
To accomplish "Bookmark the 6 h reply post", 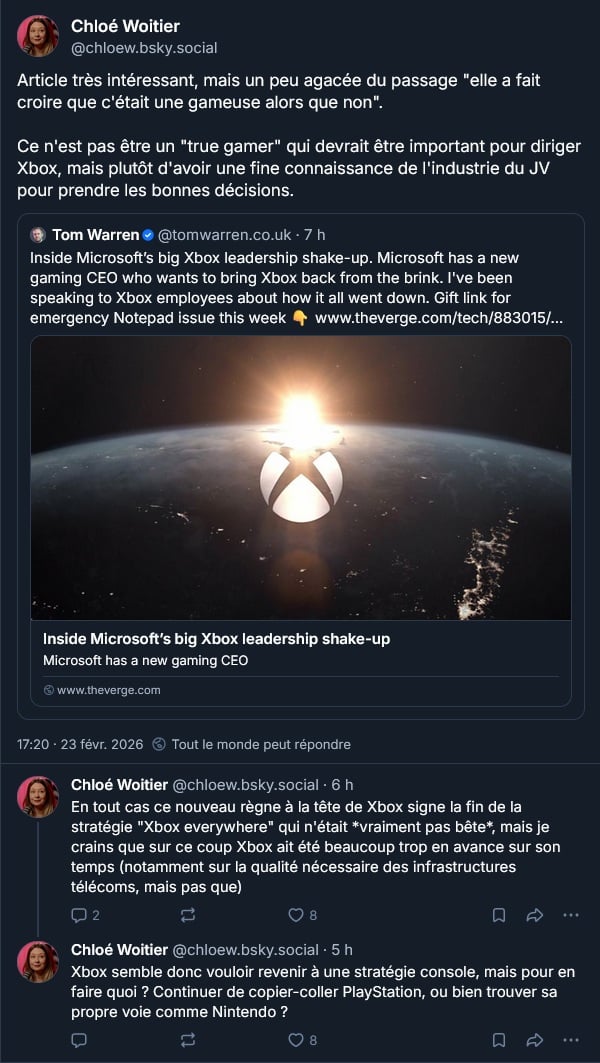I will (498, 914).
